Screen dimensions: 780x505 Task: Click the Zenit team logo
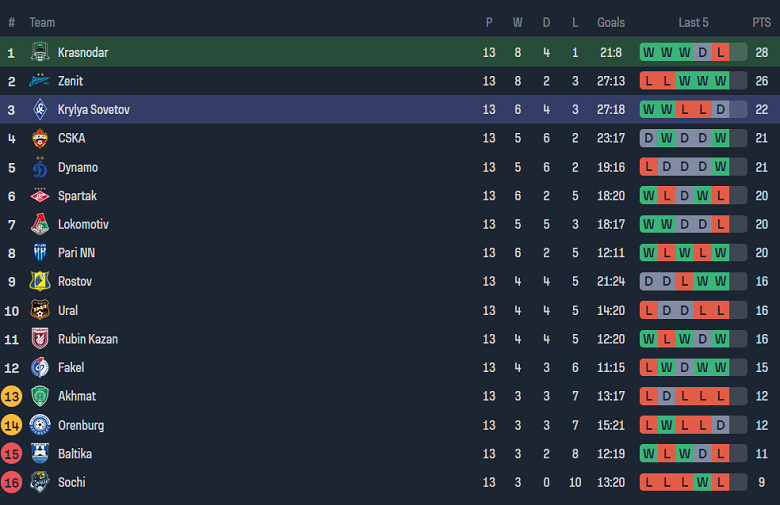click(x=40, y=81)
